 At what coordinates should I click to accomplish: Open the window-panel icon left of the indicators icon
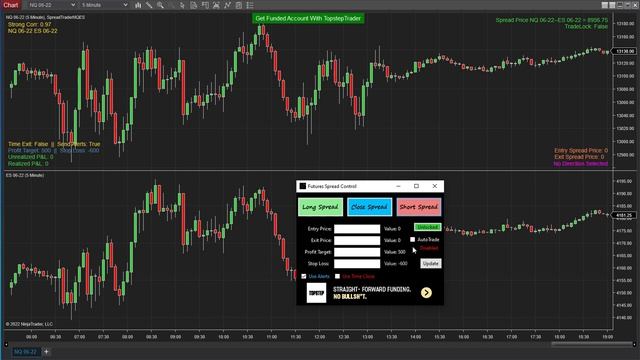[205, 5]
